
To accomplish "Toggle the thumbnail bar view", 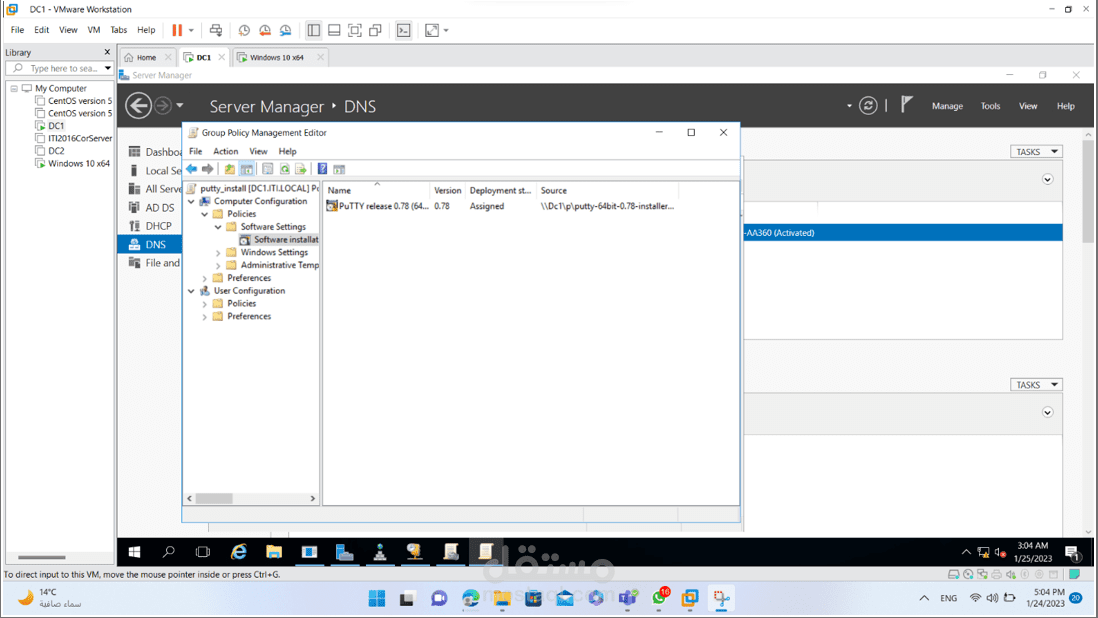I will (x=334, y=30).
